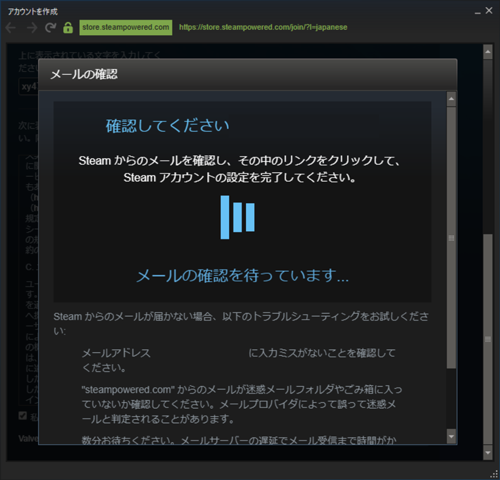Click the URL address text
This screenshot has height=480, width=500.
[x=263, y=27]
